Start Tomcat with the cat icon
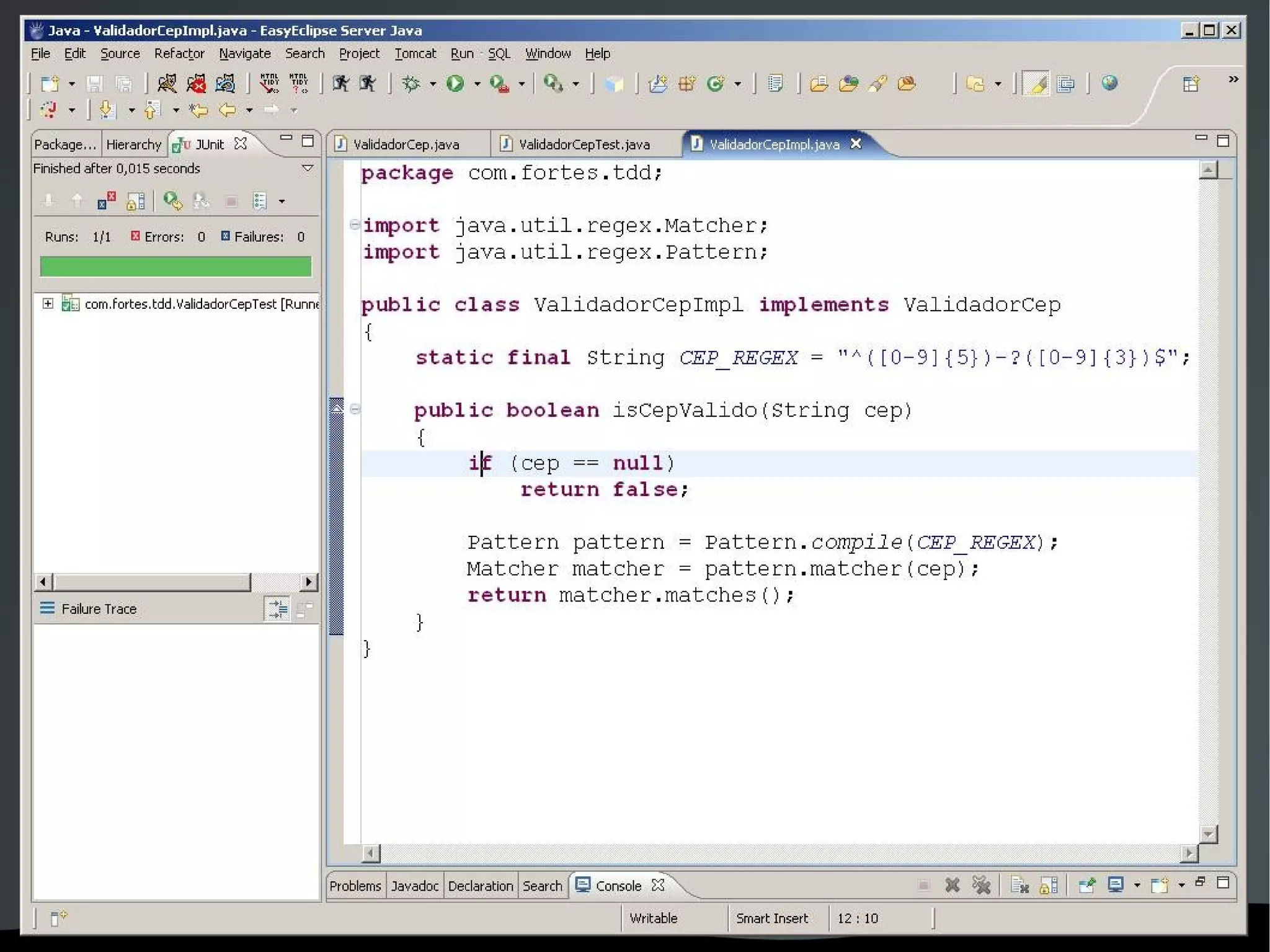 [x=166, y=83]
